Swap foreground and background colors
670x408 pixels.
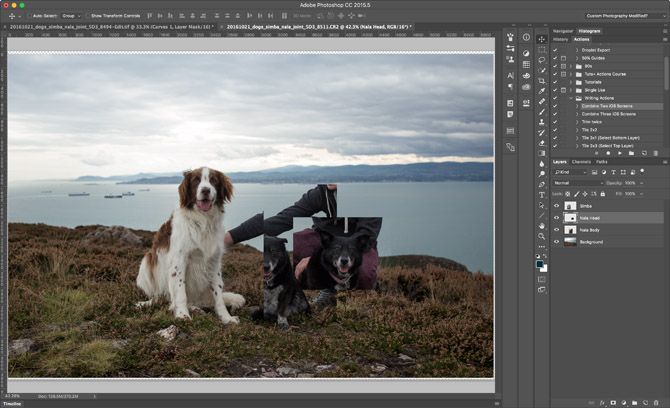tap(545, 256)
